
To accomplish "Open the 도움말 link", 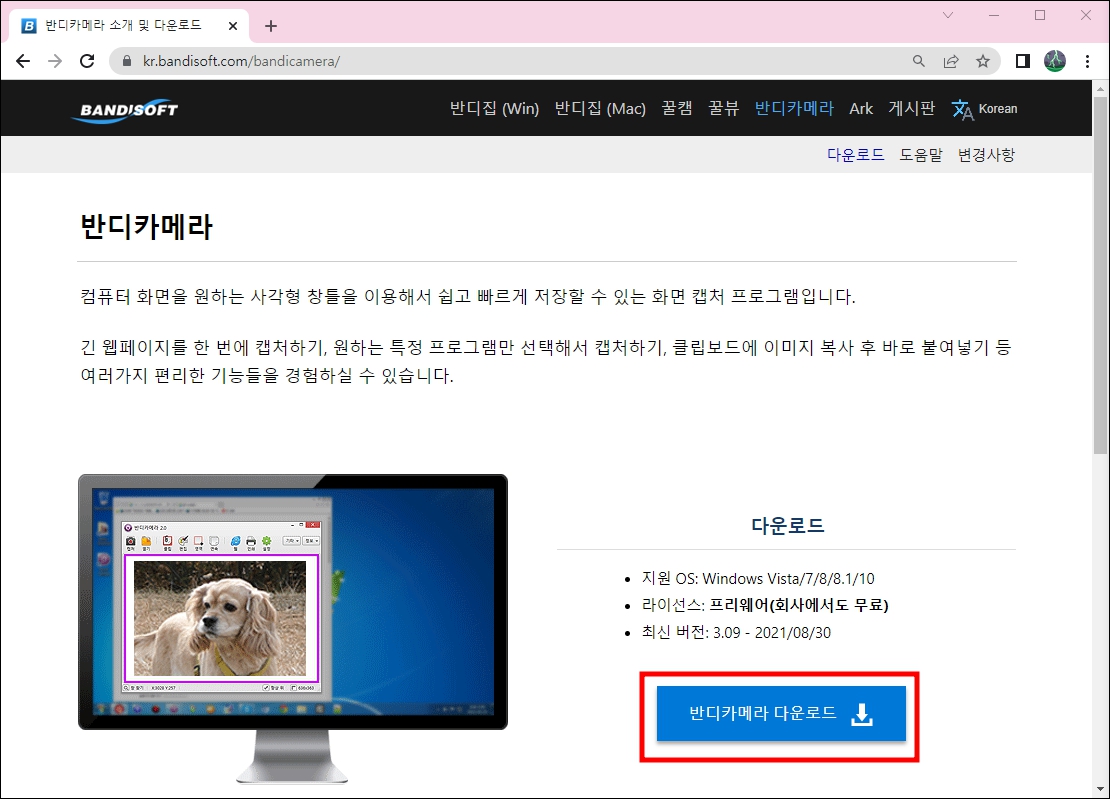I will point(920,154).
